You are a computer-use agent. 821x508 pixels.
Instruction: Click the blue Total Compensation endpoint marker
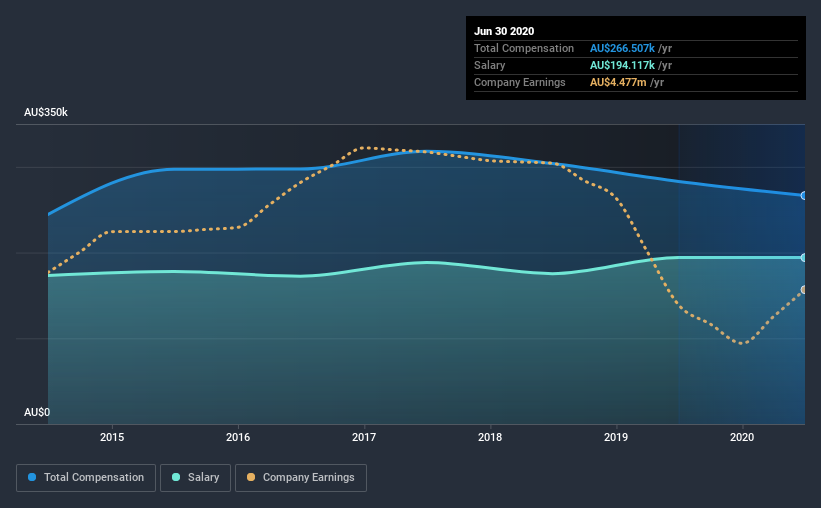804,195
